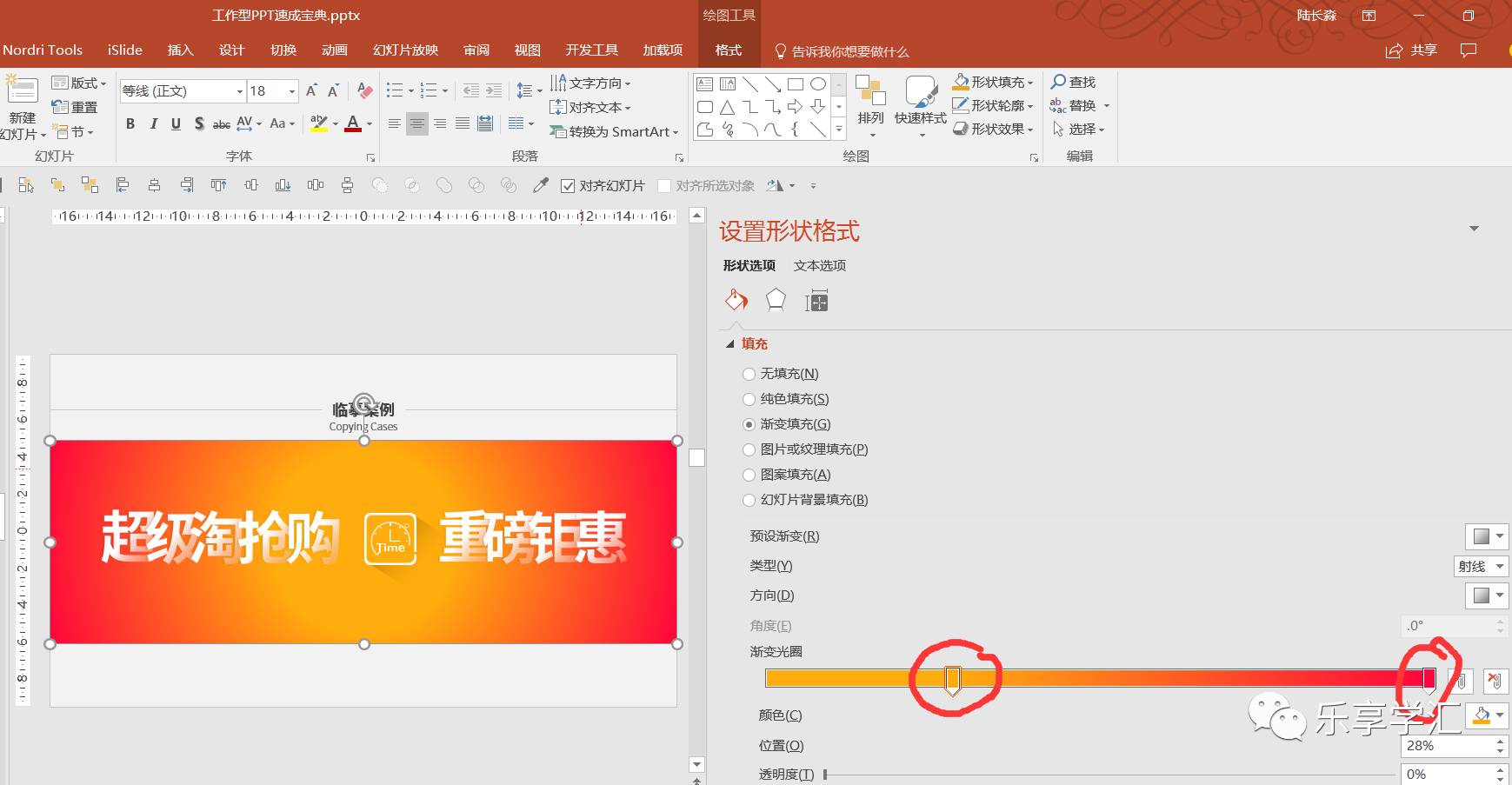
Task: Uncheck the 对齐幻灯片 checkbox
Action: [569, 185]
